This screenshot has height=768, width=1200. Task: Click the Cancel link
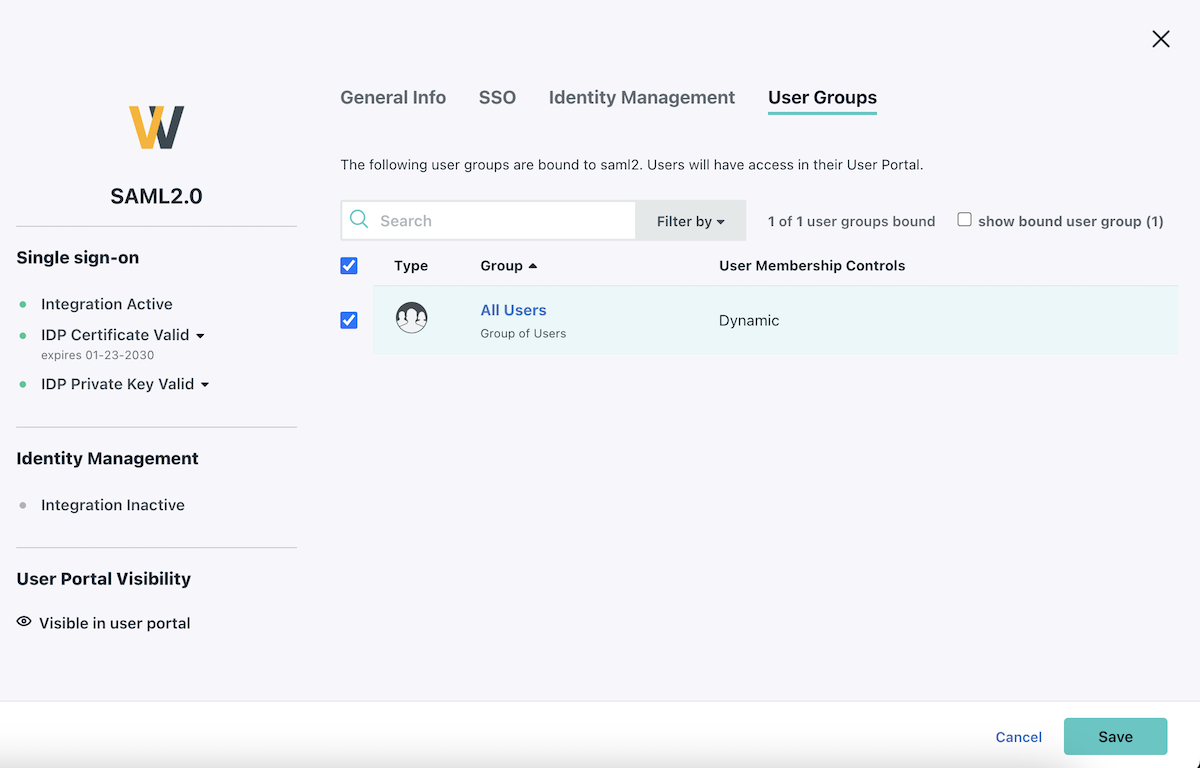(x=1018, y=737)
